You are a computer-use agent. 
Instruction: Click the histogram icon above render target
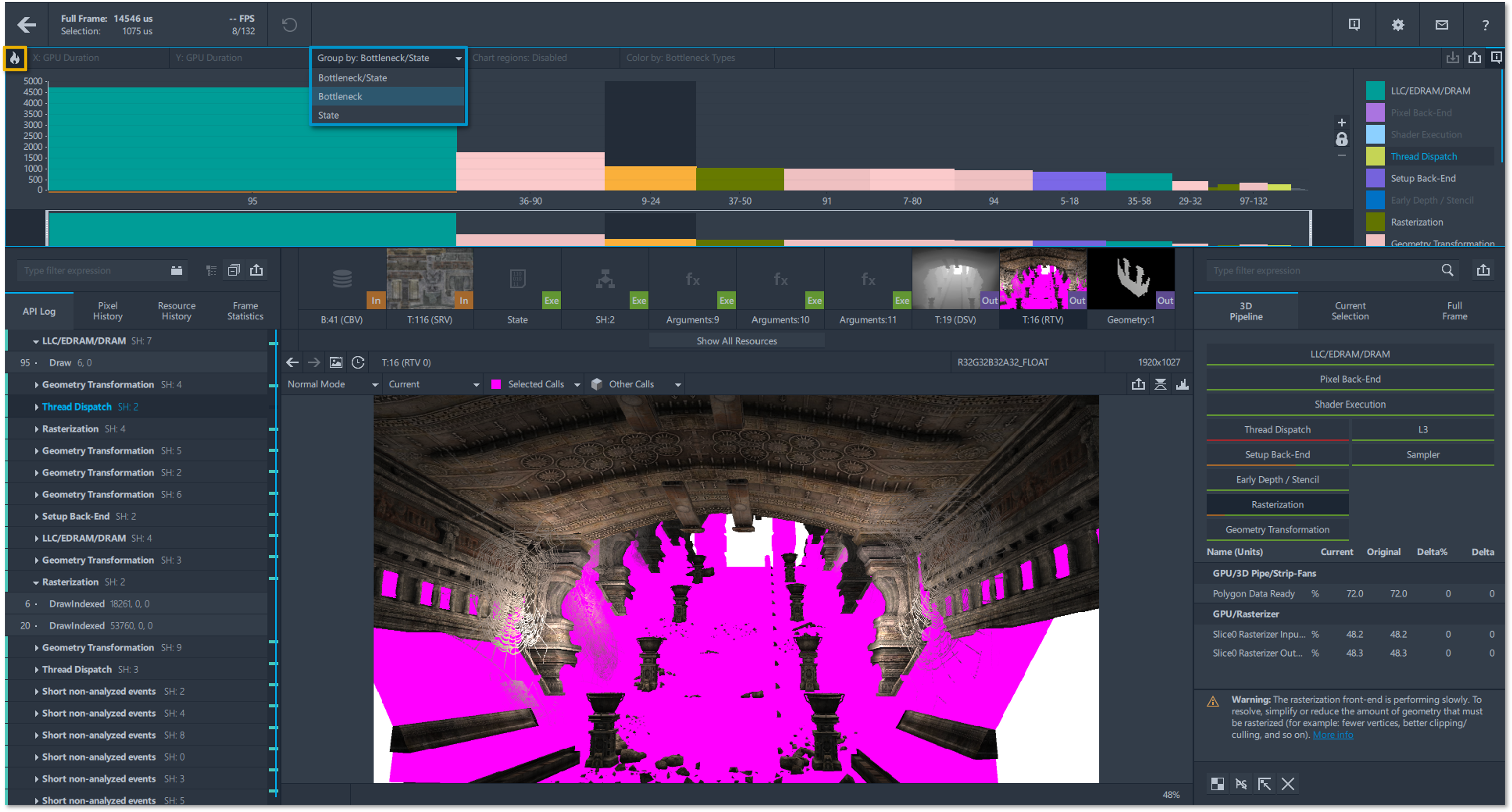(1182, 384)
